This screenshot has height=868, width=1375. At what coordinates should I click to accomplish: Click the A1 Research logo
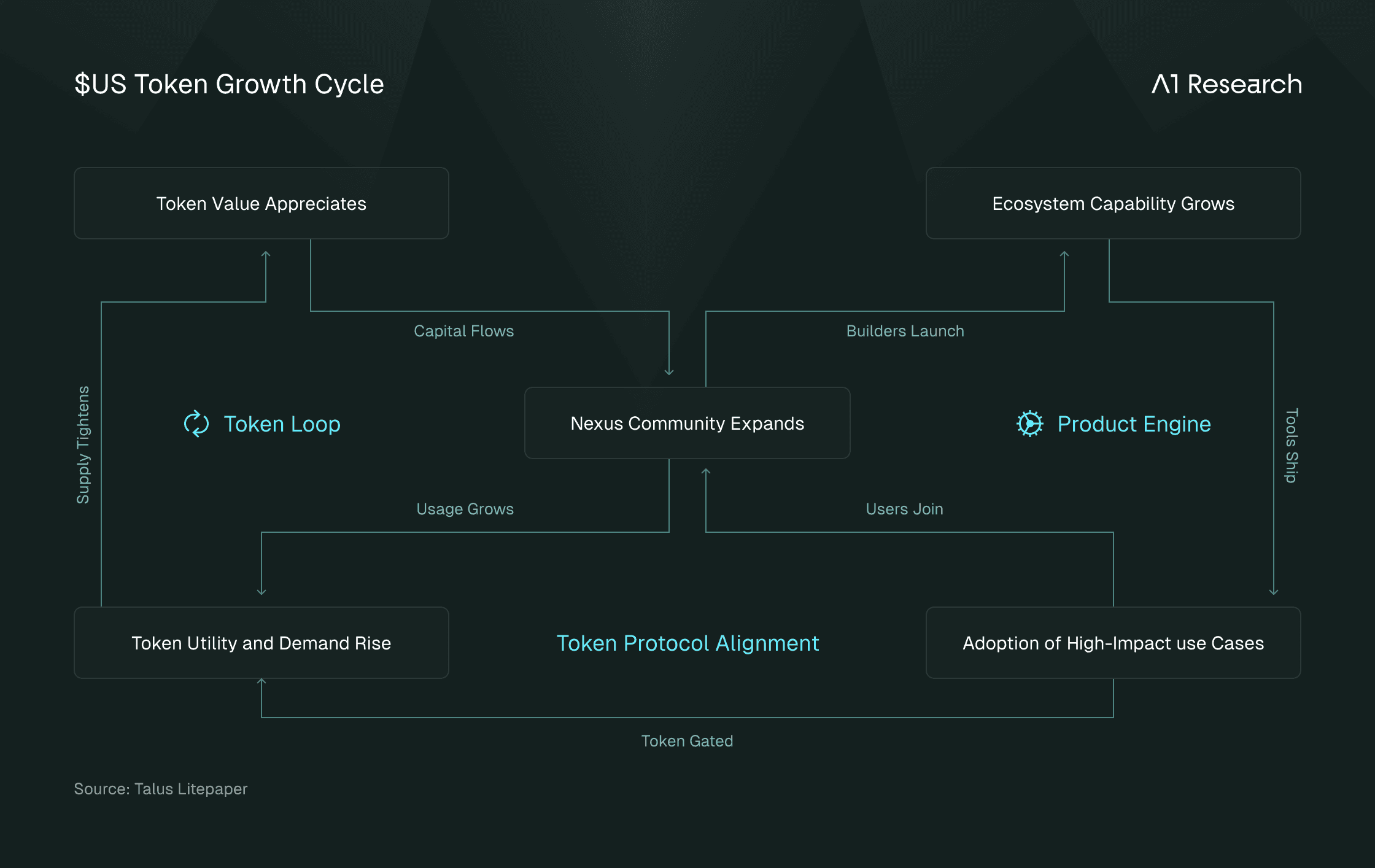tap(1226, 84)
